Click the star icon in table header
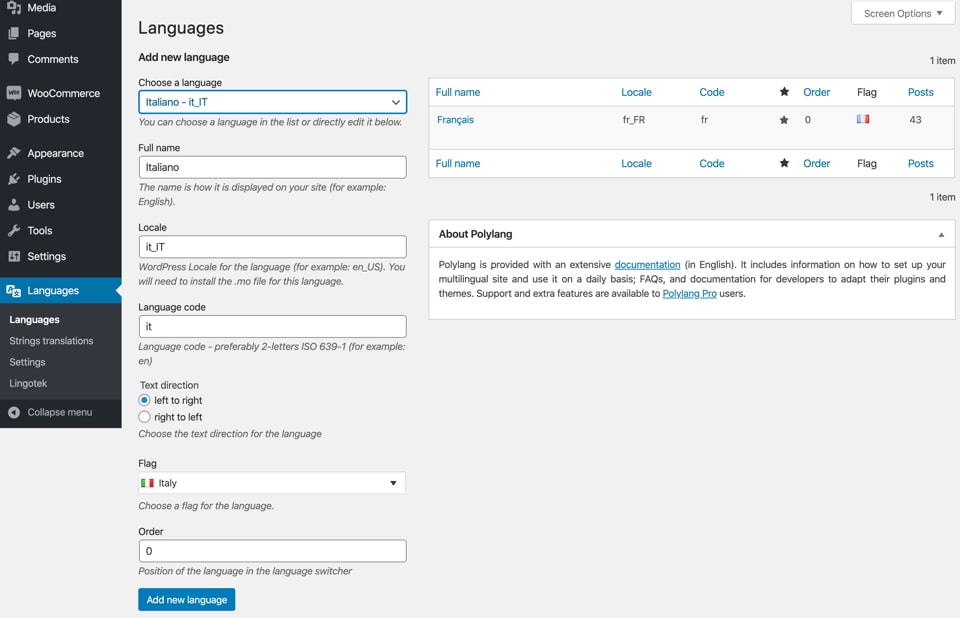 tap(784, 92)
